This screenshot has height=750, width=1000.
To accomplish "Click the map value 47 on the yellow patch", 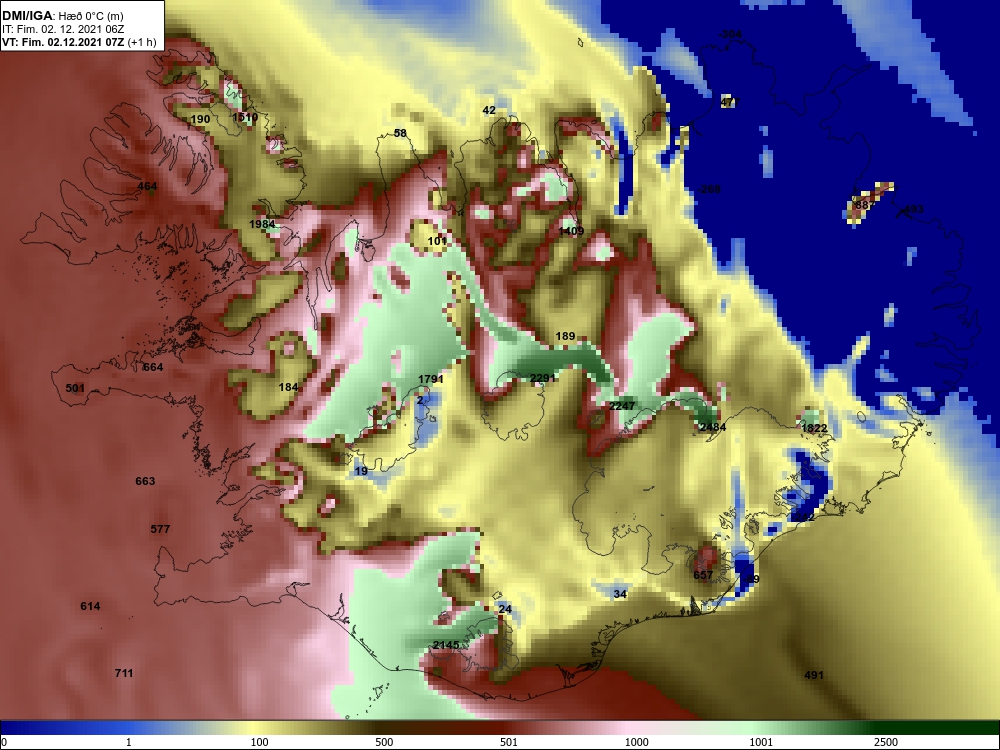I will click(x=728, y=102).
